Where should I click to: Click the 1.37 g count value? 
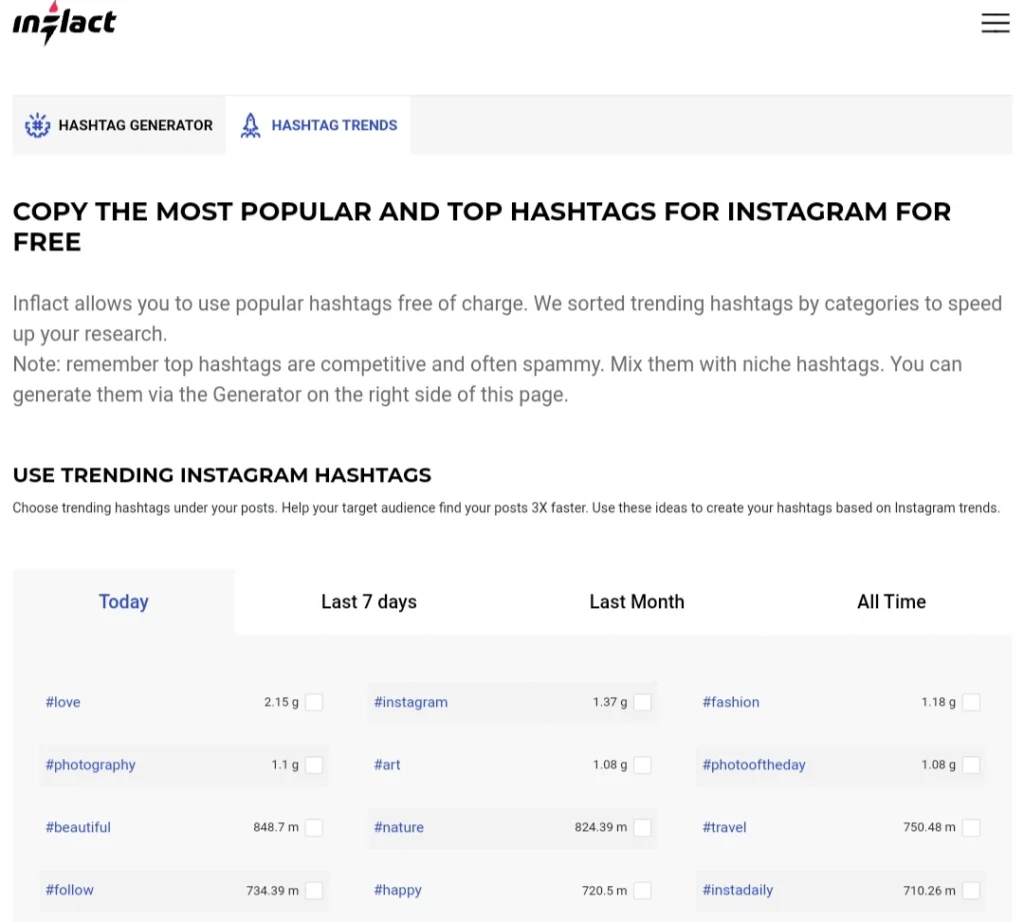tap(610, 702)
